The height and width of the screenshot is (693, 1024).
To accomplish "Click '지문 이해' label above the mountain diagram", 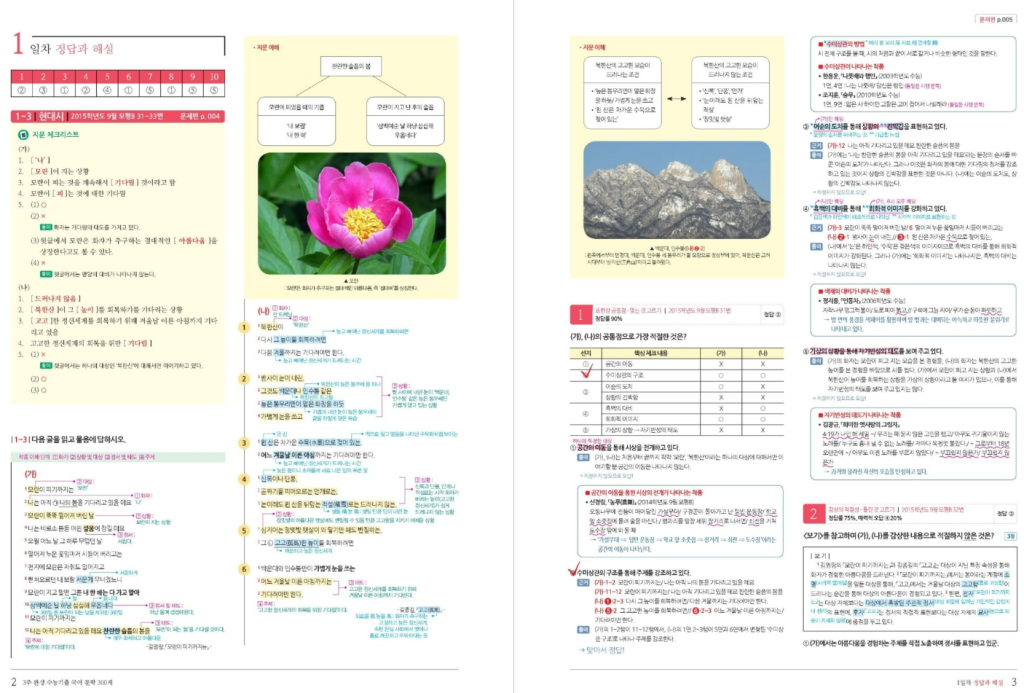I will [x=592, y=47].
